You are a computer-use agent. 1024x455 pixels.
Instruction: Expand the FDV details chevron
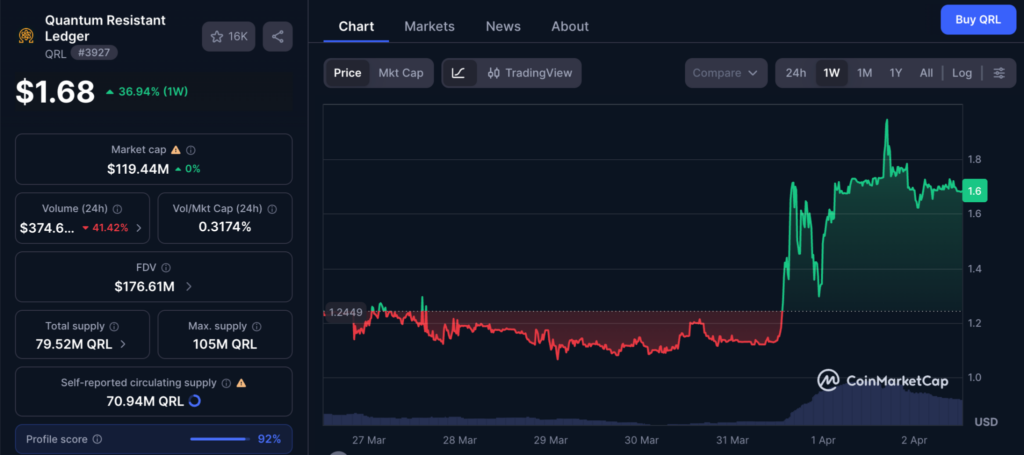tap(189, 287)
